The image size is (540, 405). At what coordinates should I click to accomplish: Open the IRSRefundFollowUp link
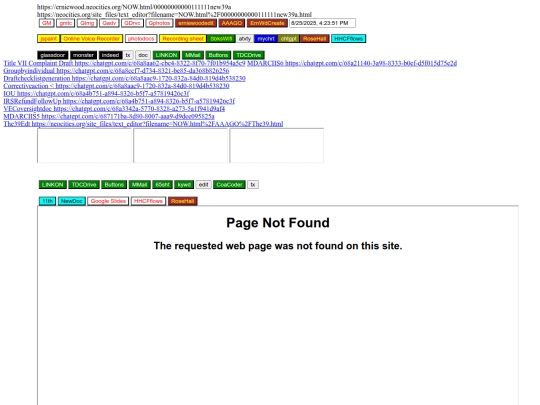119,101
